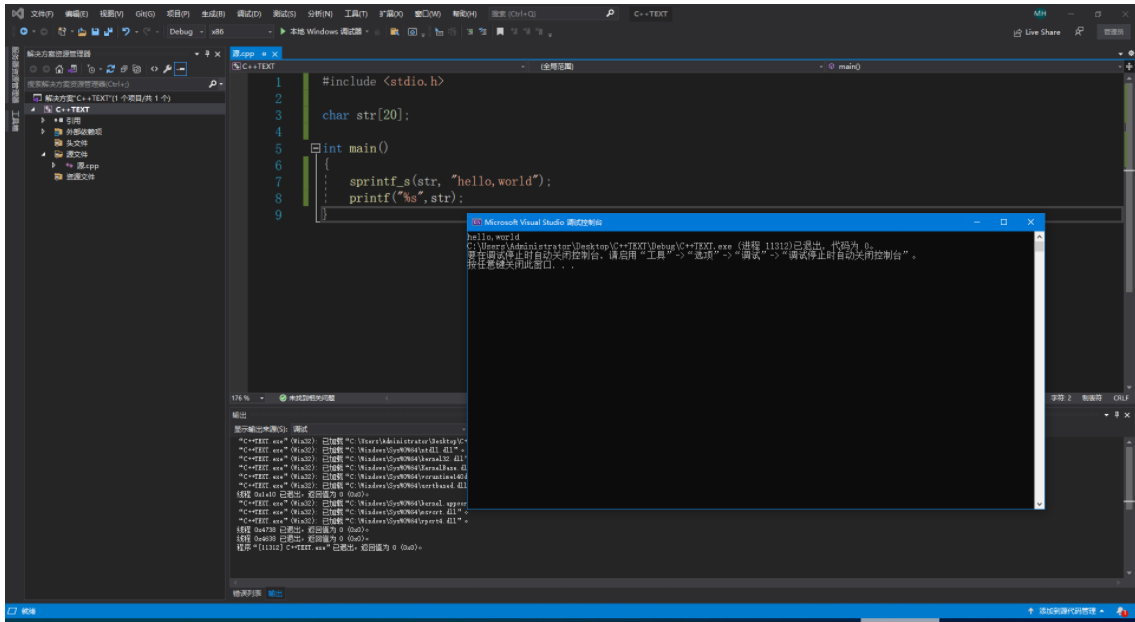Open the Solution Explorer window options arrow
This screenshot has width=1135, height=622.
197,54
